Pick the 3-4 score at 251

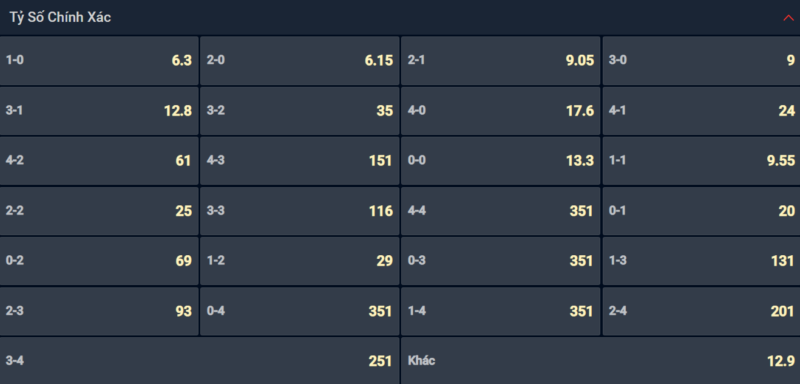[199, 361]
